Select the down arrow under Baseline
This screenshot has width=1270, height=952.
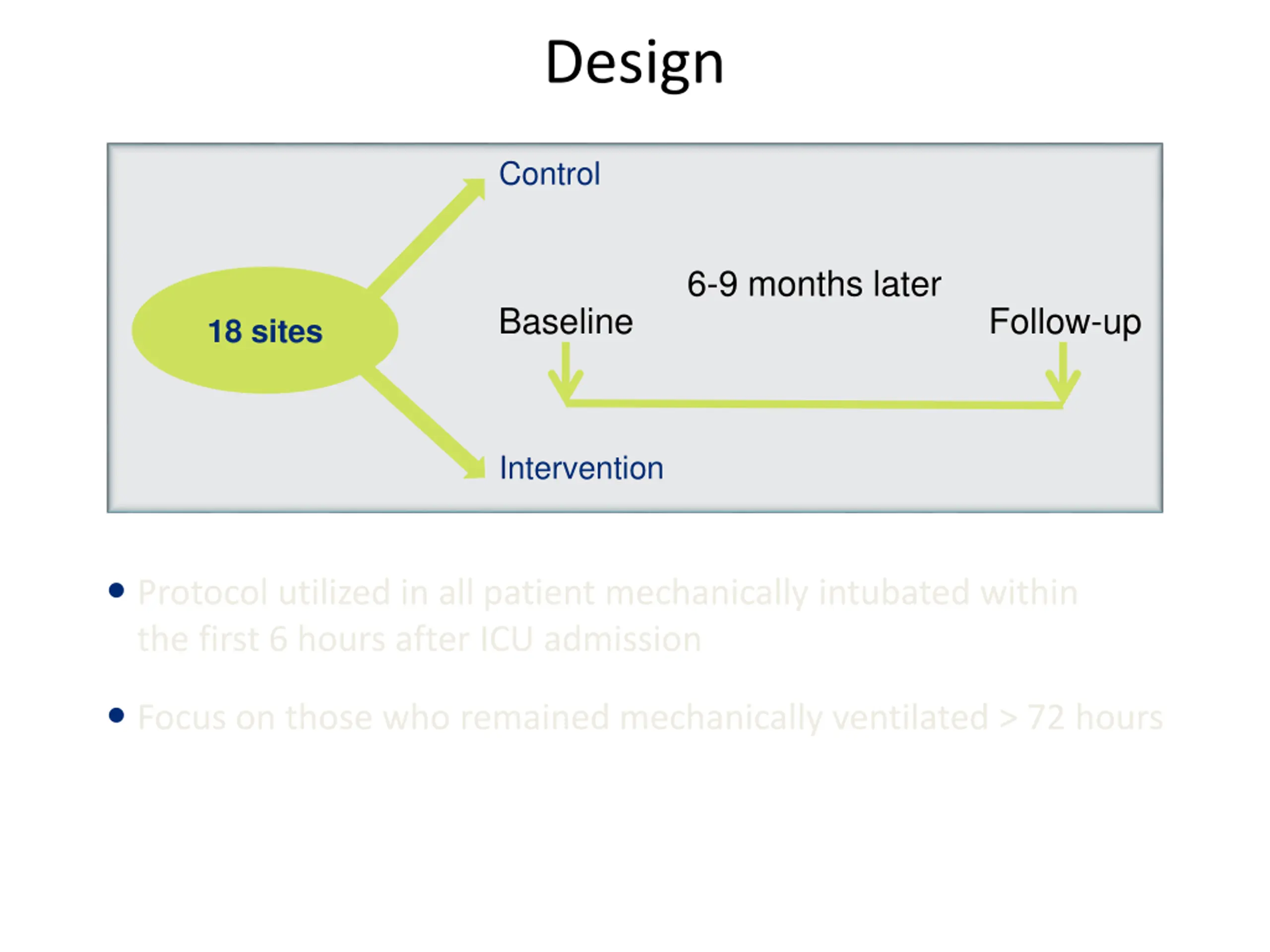click(566, 373)
